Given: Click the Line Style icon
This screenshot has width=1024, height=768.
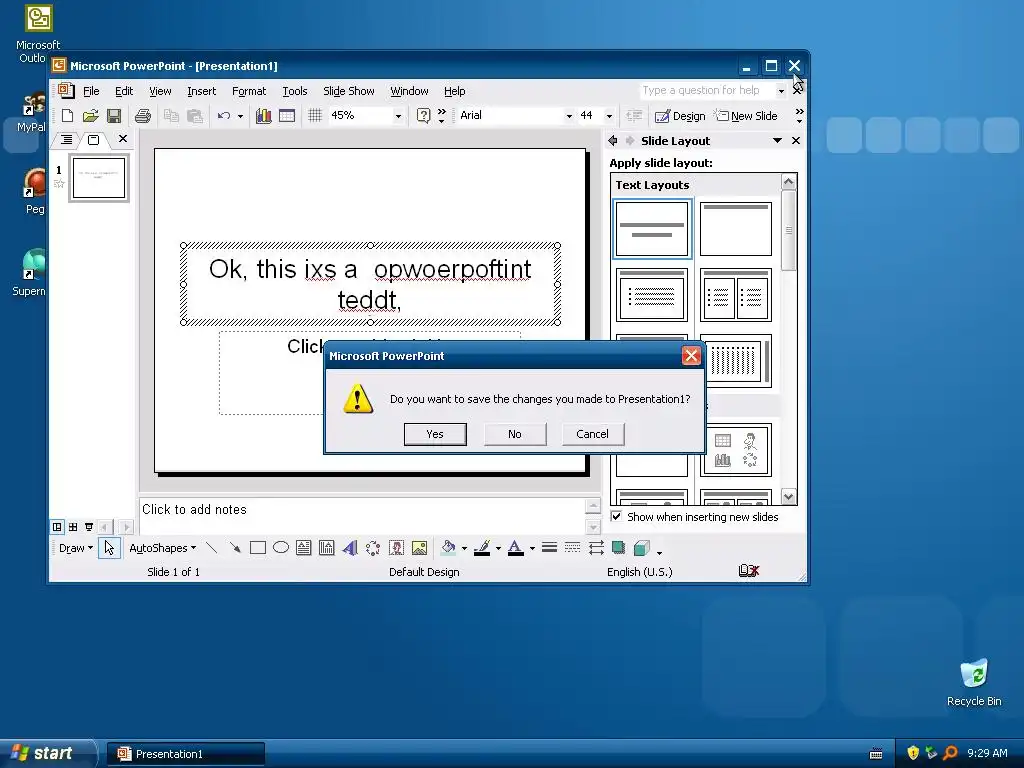Looking at the screenshot, I should pyautogui.click(x=549, y=547).
